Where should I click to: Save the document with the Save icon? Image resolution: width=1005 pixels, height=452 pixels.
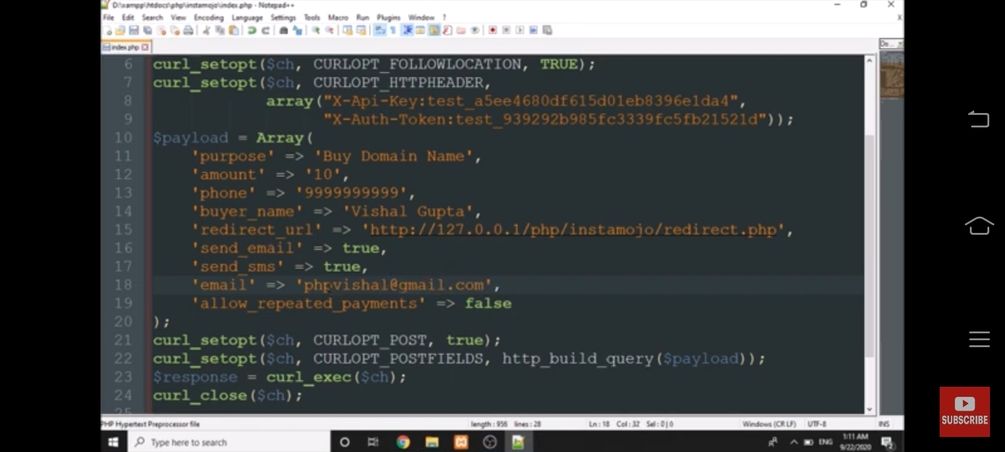pyautogui.click(x=133, y=30)
